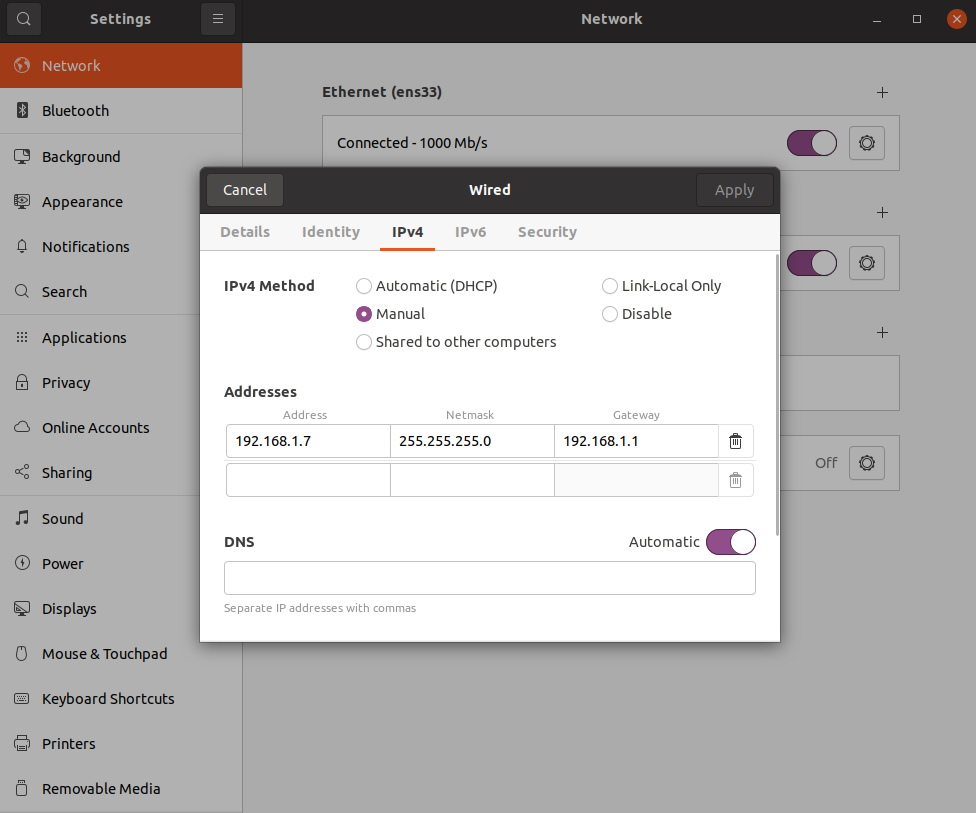This screenshot has height=813, width=976.
Task: Switch to the IPv6 tab
Action: 471,232
